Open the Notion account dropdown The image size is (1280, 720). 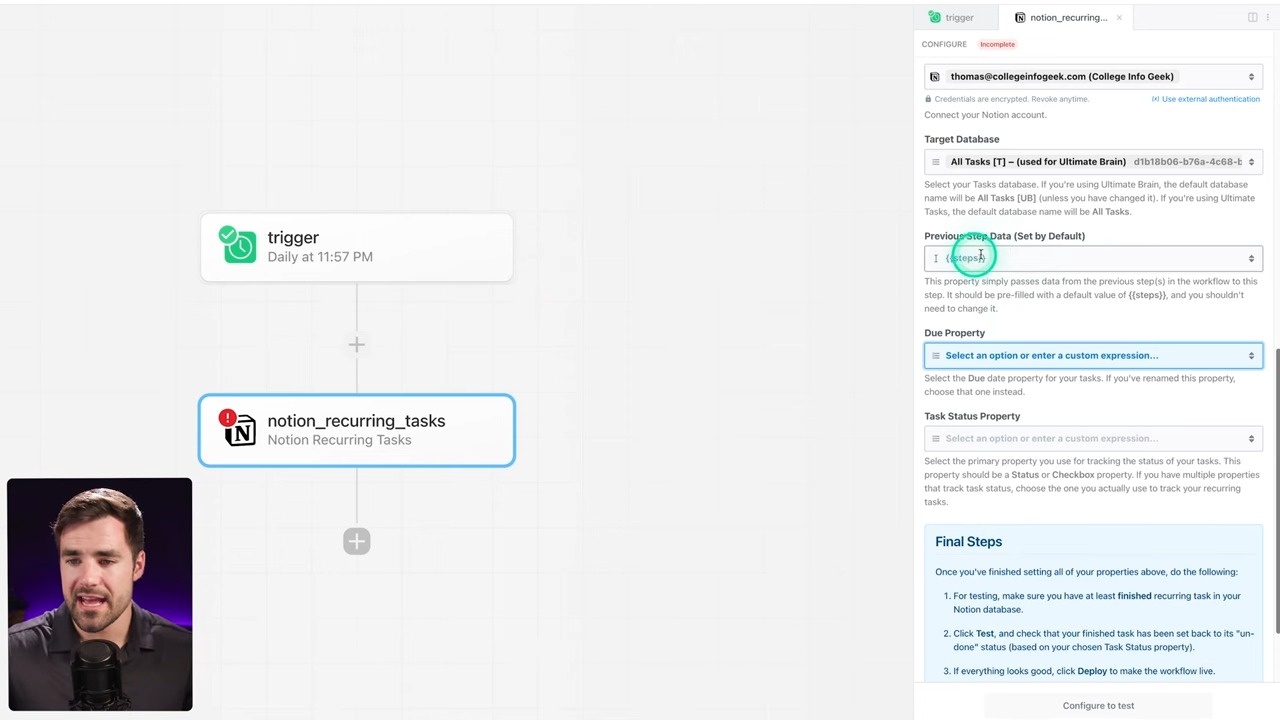(1093, 76)
